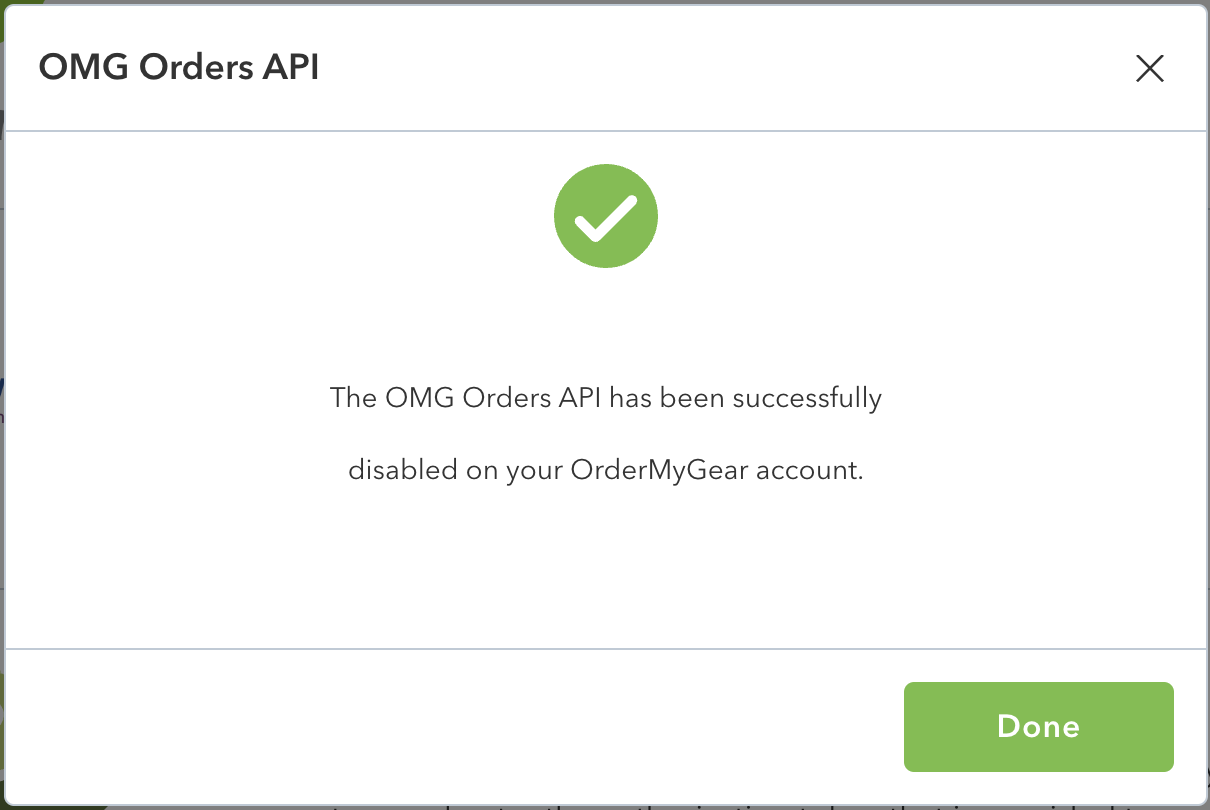Click 'The OMG Orders API' phrase in the message
Viewport: 1210px width, 810px height.
point(467,398)
